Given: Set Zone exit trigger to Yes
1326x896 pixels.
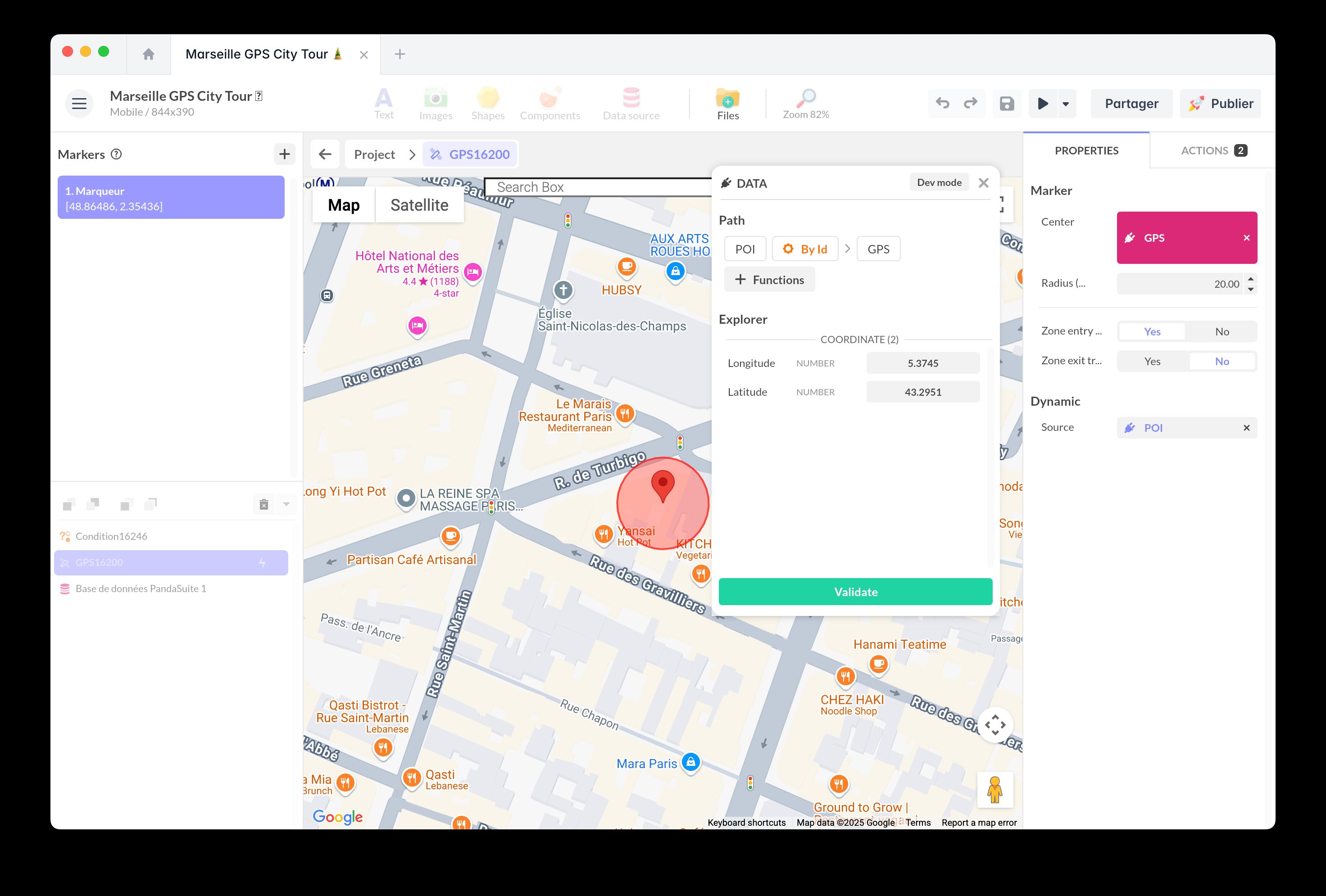Looking at the screenshot, I should coord(1152,361).
